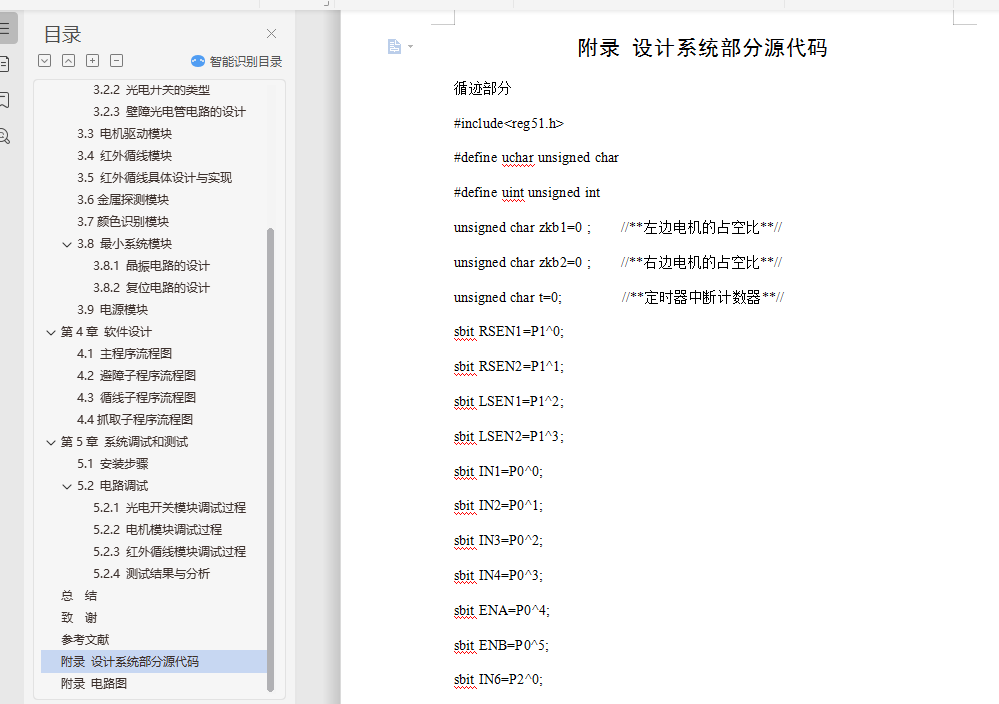This screenshot has width=999, height=704.
Task: Click the line sbit ENA=P0^4;
Action: click(x=501, y=611)
